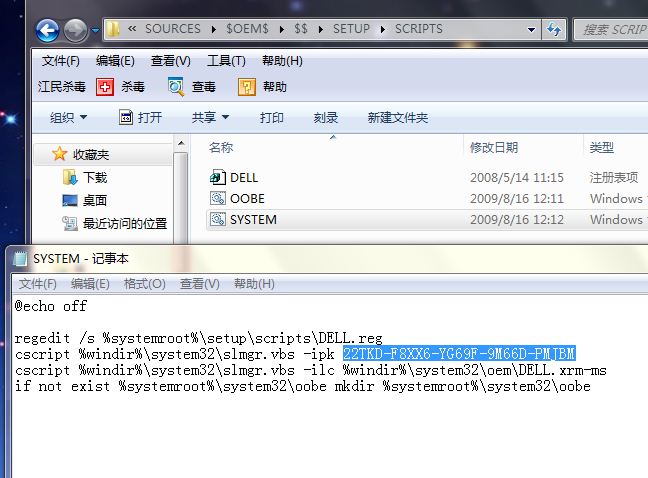Open Notepad 查看(V) menu

pos(200,284)
